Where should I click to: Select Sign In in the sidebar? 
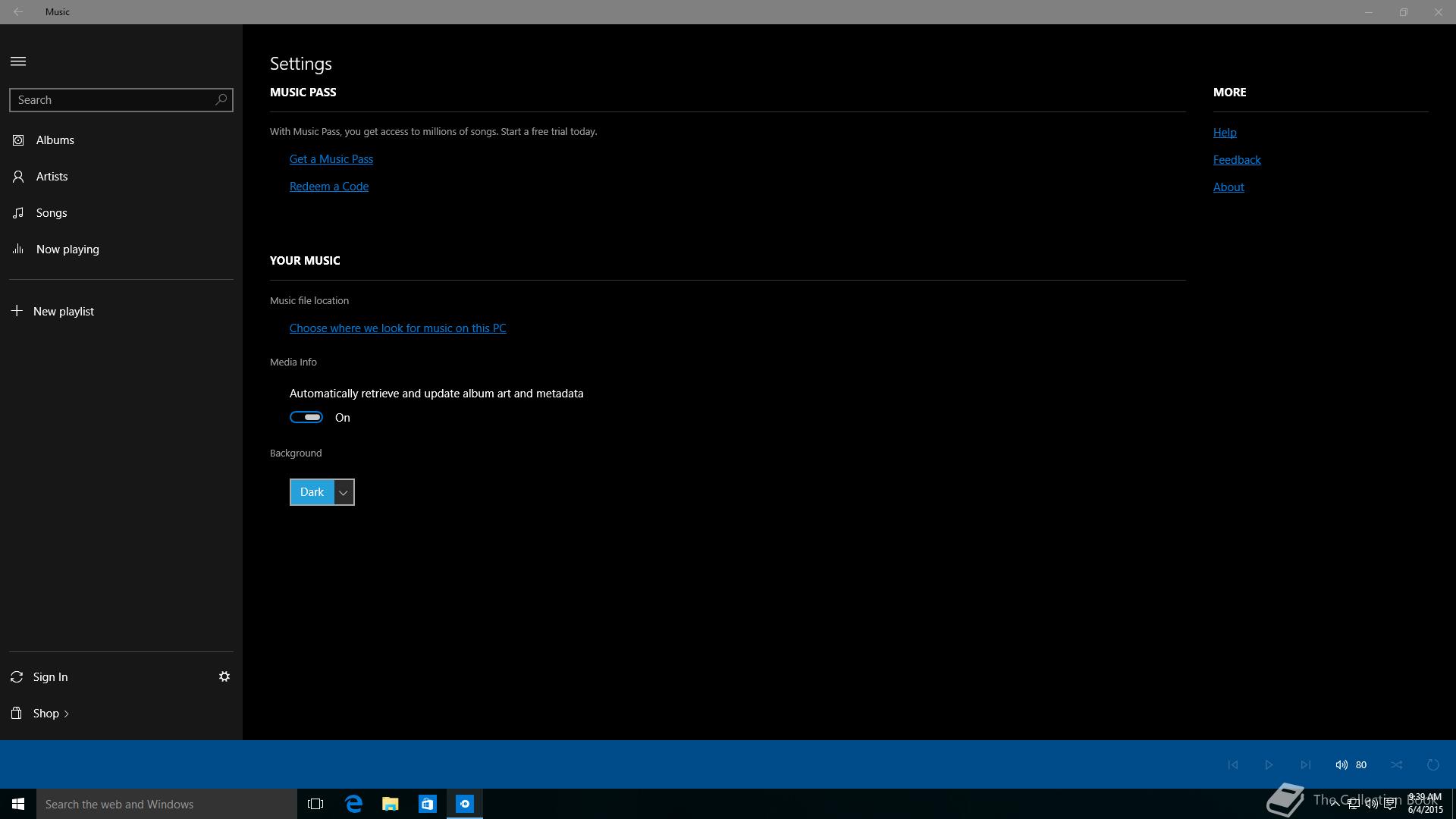50,677
